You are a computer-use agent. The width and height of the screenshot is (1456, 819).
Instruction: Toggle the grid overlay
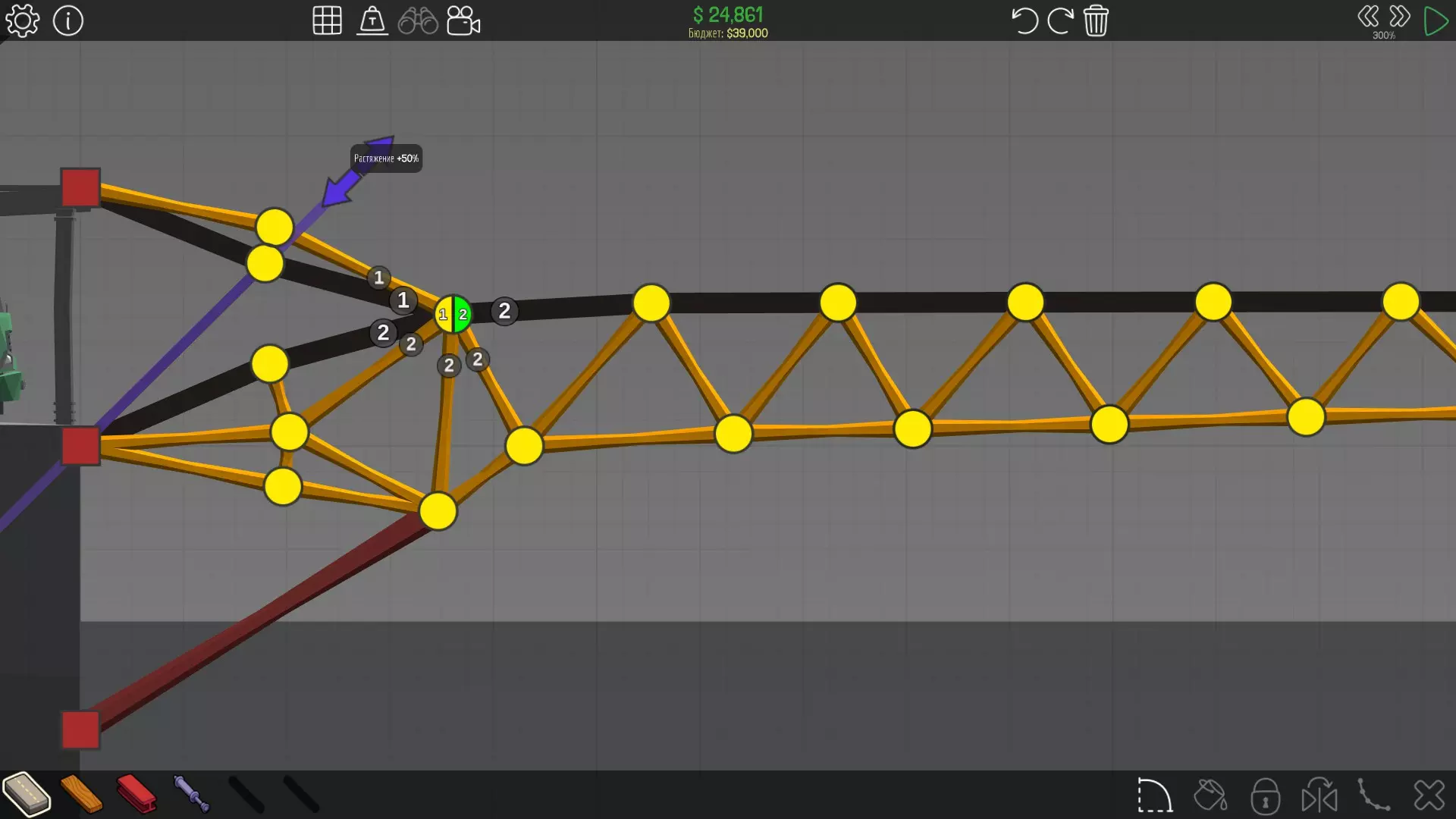pos(327,21)
